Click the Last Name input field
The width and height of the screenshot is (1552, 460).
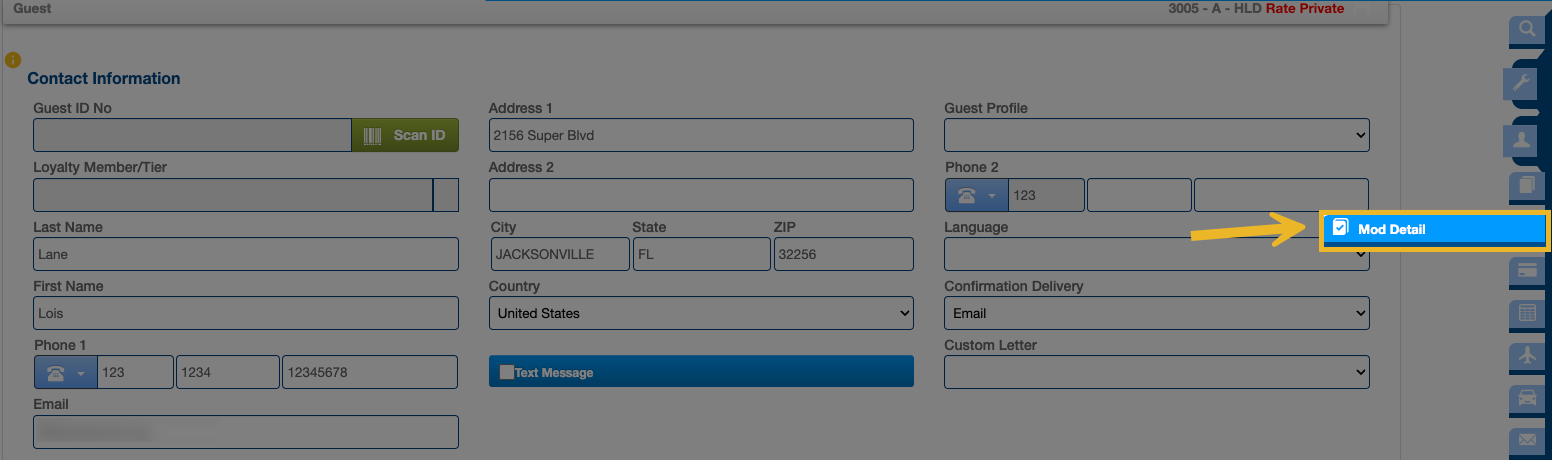pos(245,254)
